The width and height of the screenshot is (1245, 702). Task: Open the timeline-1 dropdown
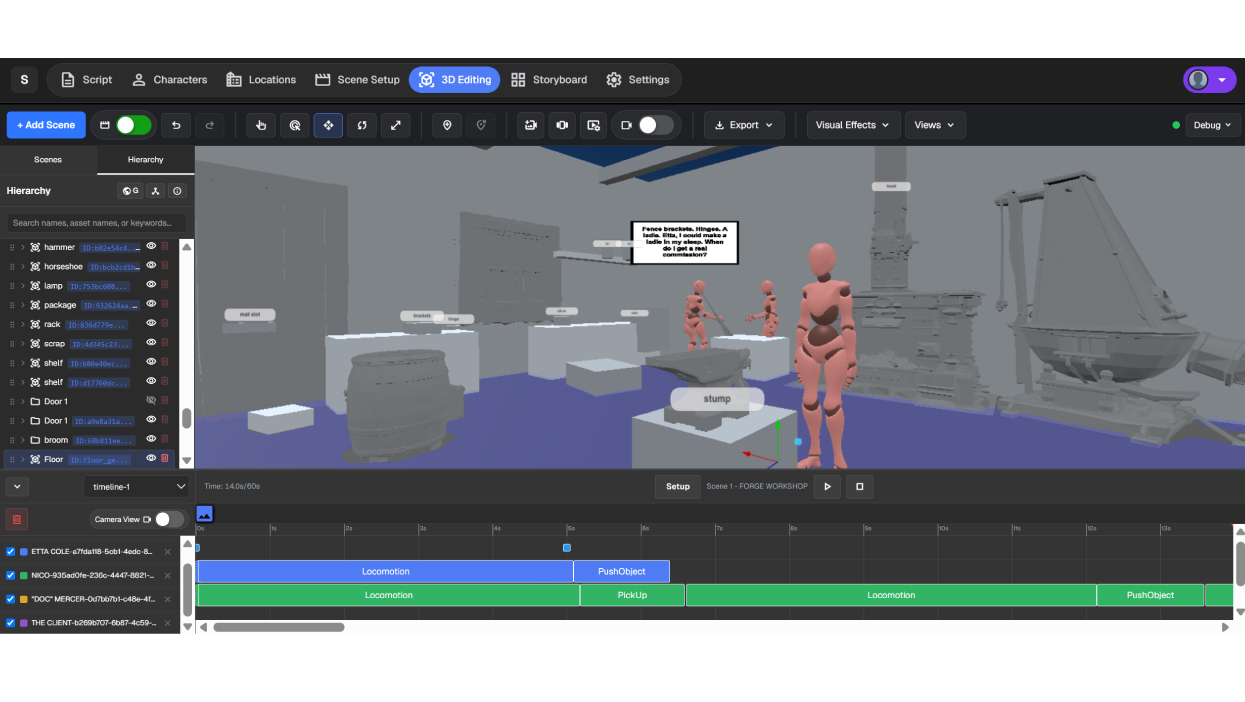[137, 487]
